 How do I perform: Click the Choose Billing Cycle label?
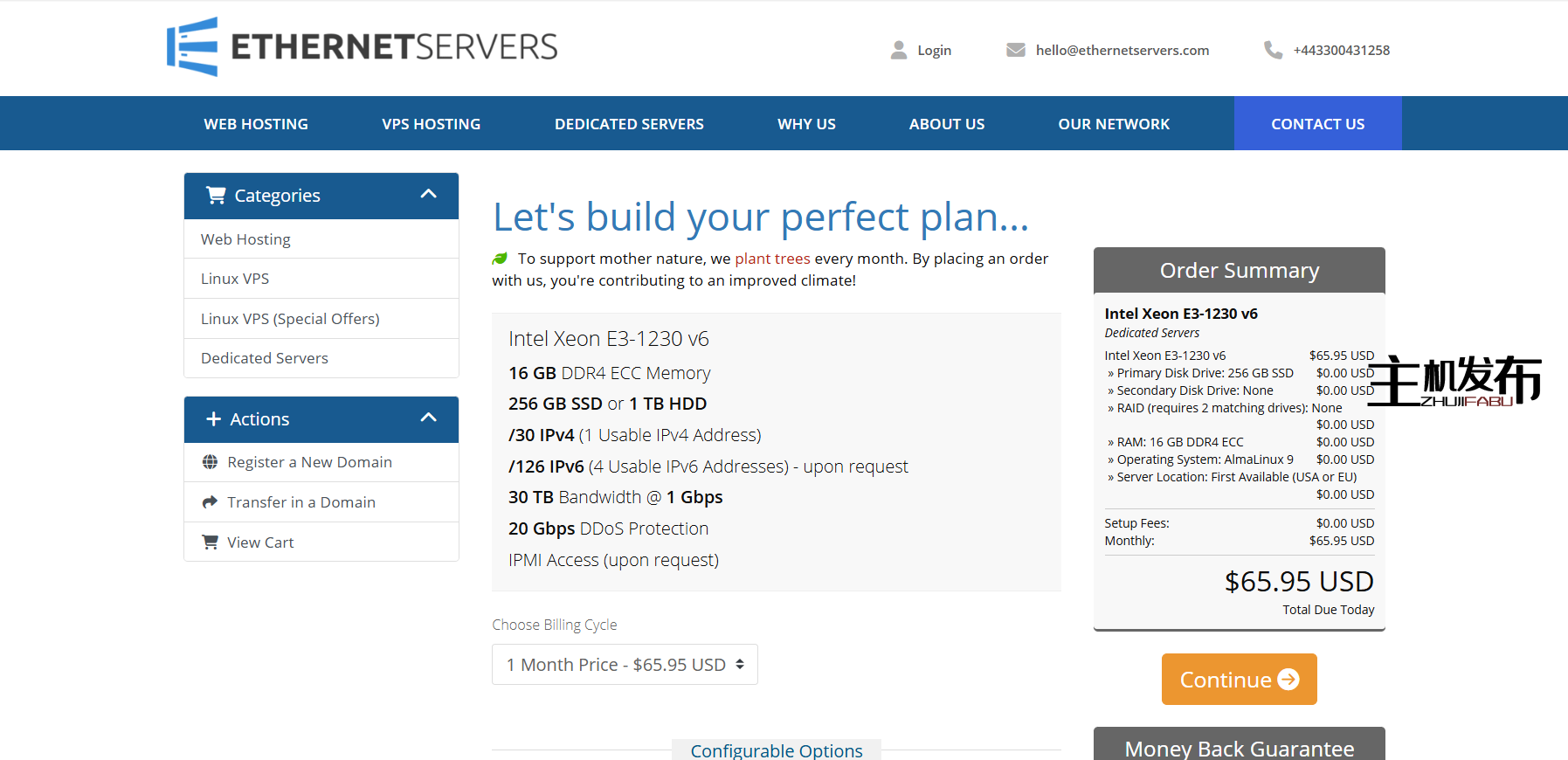coord(555,625)
